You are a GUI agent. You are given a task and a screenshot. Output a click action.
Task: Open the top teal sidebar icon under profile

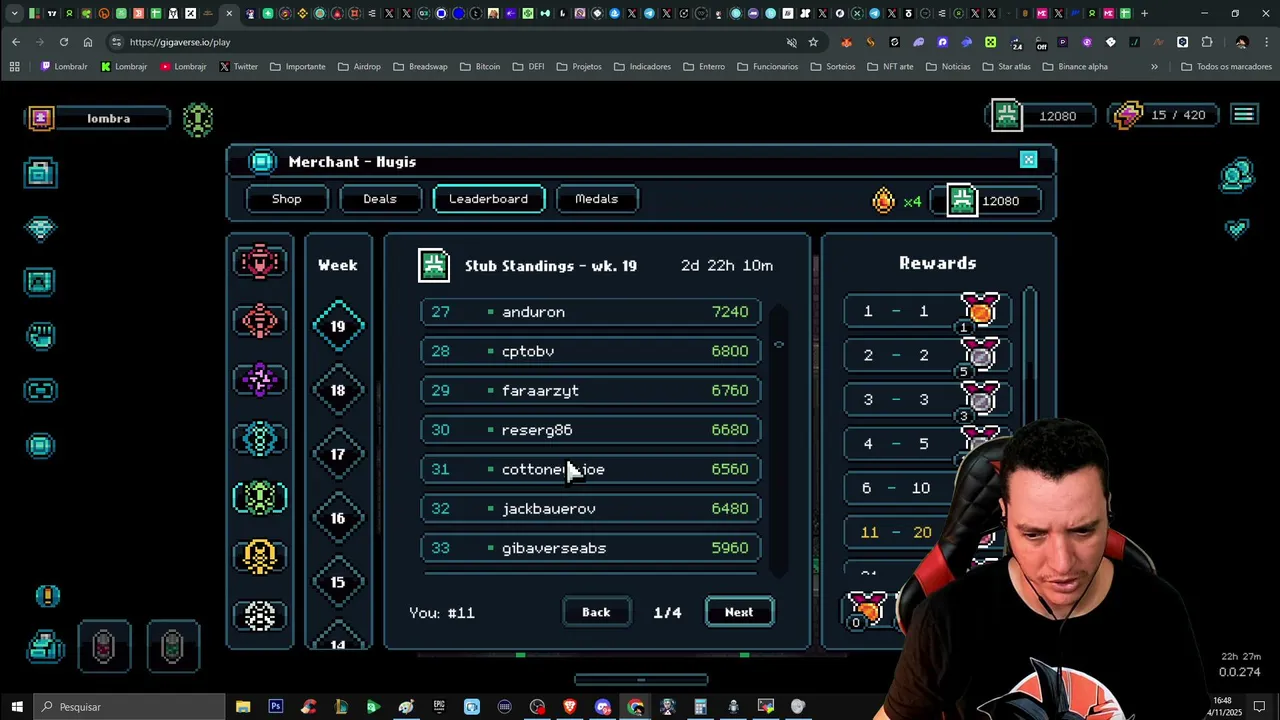[40, 174]
